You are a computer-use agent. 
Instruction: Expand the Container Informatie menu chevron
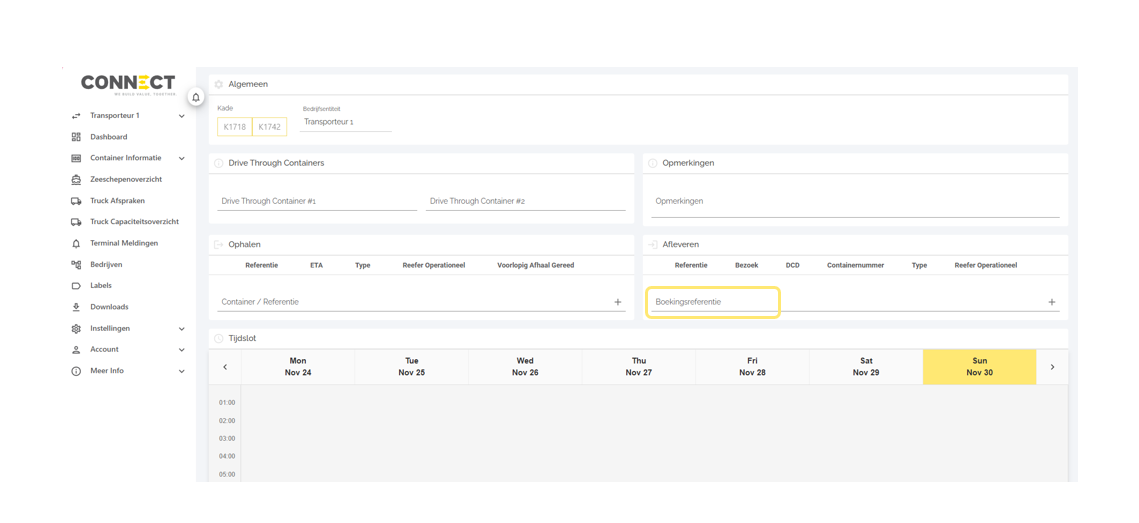181,158
